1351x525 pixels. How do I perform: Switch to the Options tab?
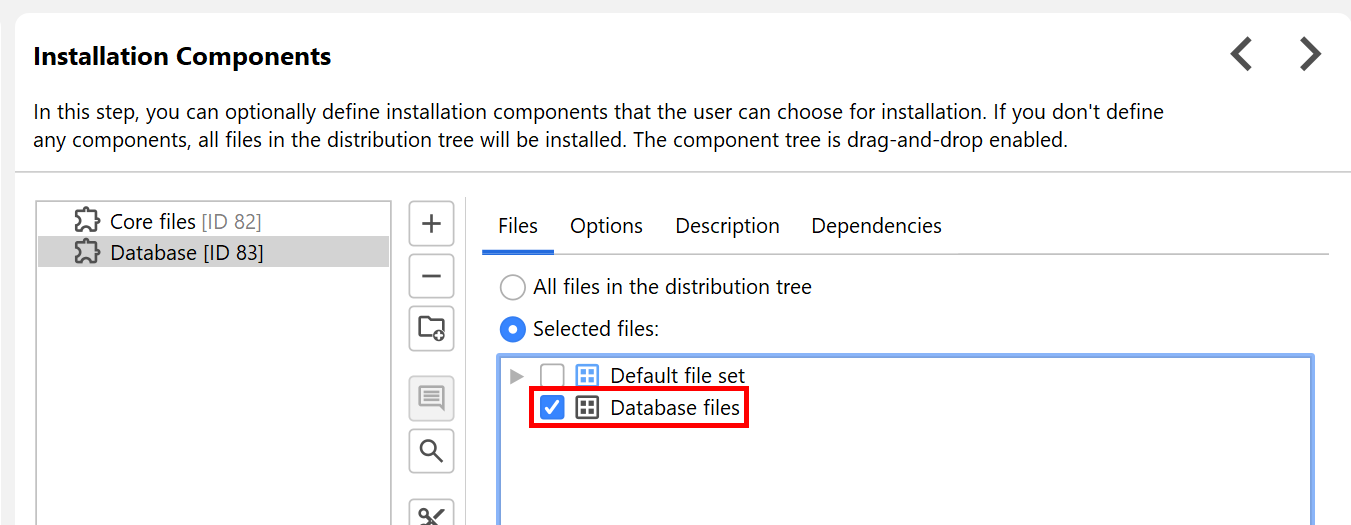(x=606, y=226)
